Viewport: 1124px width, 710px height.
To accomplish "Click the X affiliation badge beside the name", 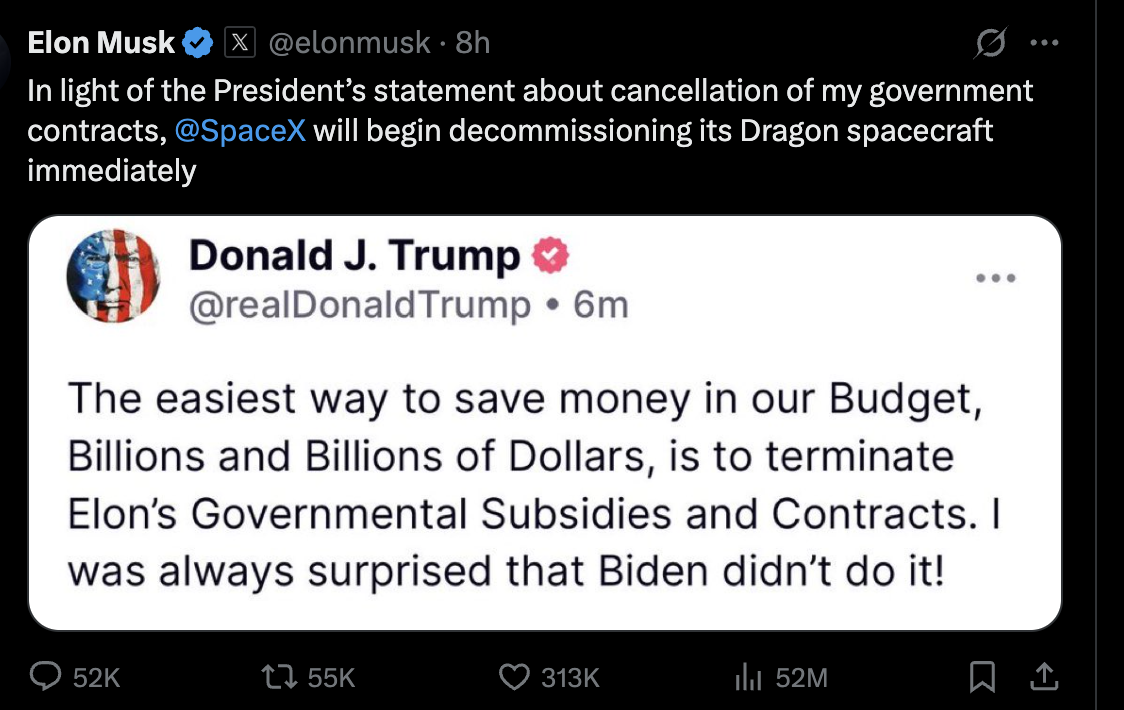I will tap(240, 43).
